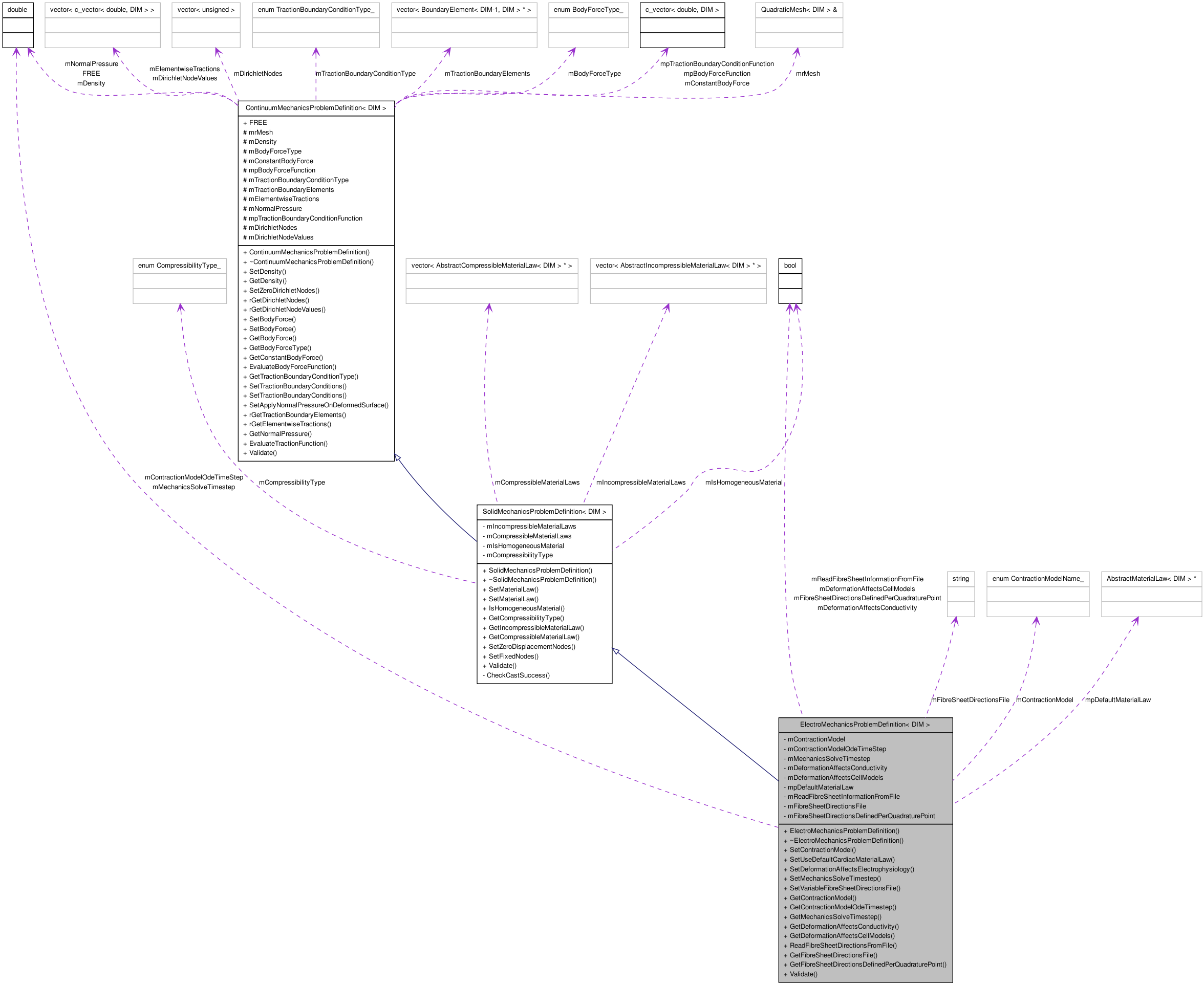This screenshot has height=985, width=1204.
Task: Select '+ GetFibreSheetDirectionsDefinedPerQuadraturePoint()' method
Action: [x=865, y=965]
